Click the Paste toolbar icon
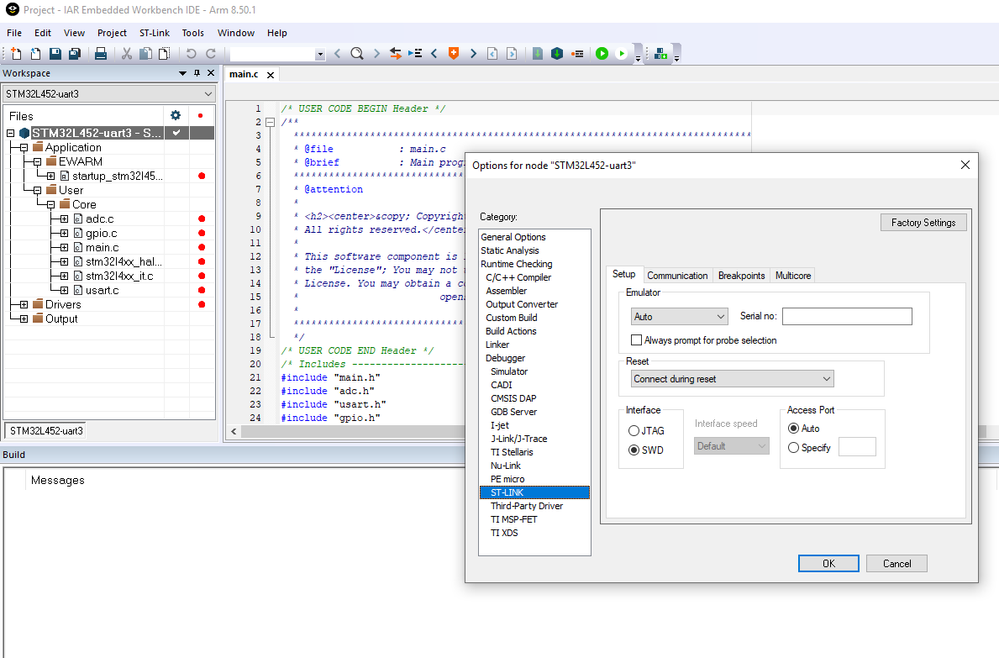 164,54
